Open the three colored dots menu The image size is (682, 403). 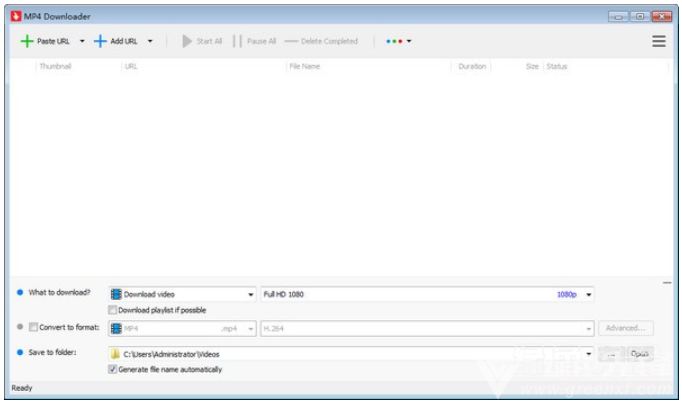pos(394,41)
